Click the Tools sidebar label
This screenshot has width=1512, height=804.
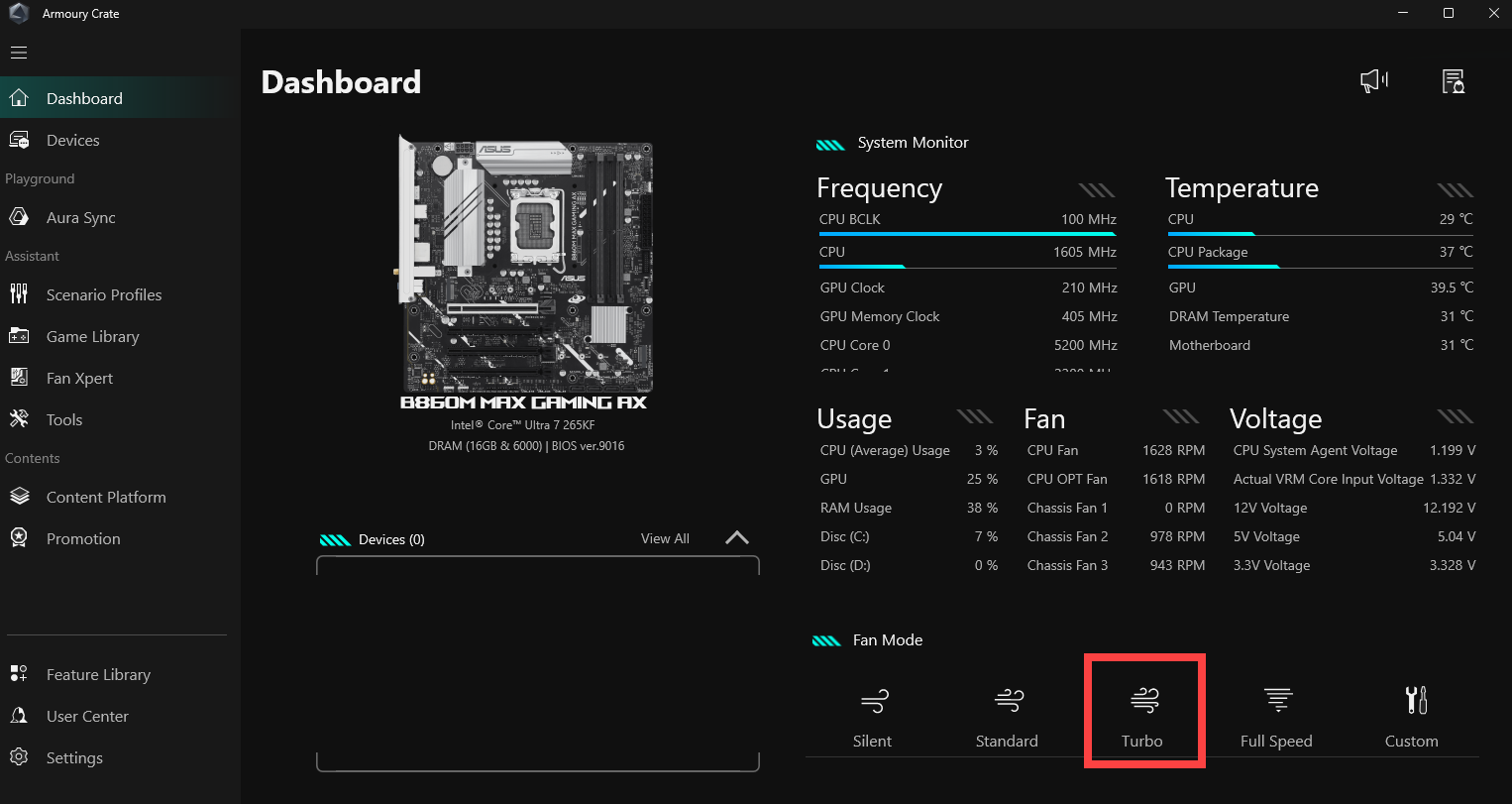pos(64,419)
